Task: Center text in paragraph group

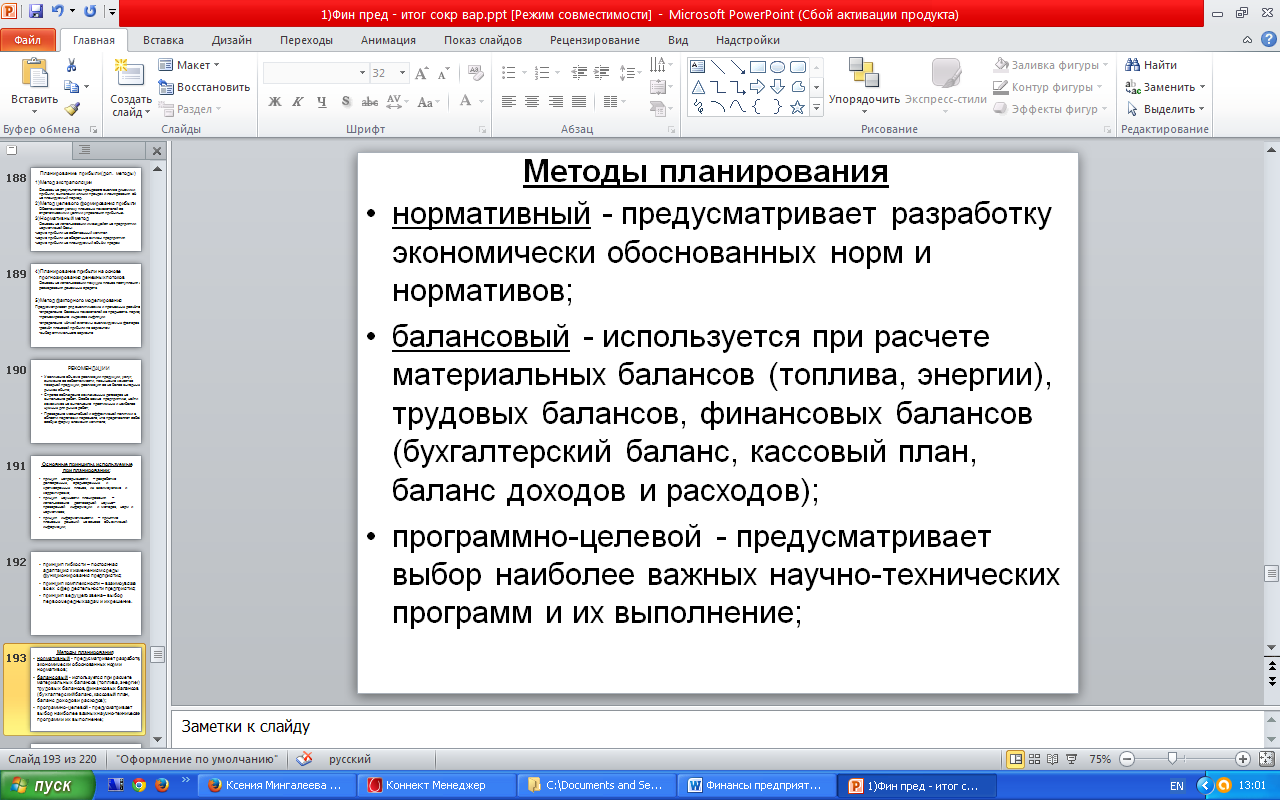Action: [532, 102]
